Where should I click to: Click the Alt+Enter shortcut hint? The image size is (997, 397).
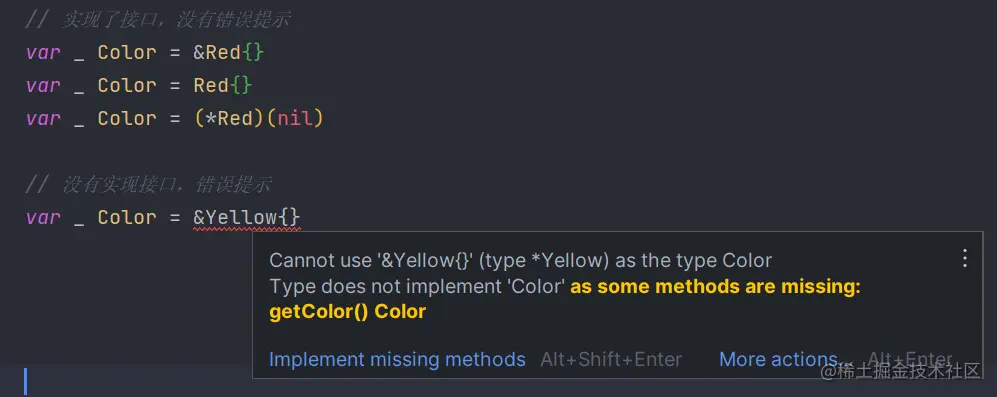pyautogui.click(x=910, y=359)
